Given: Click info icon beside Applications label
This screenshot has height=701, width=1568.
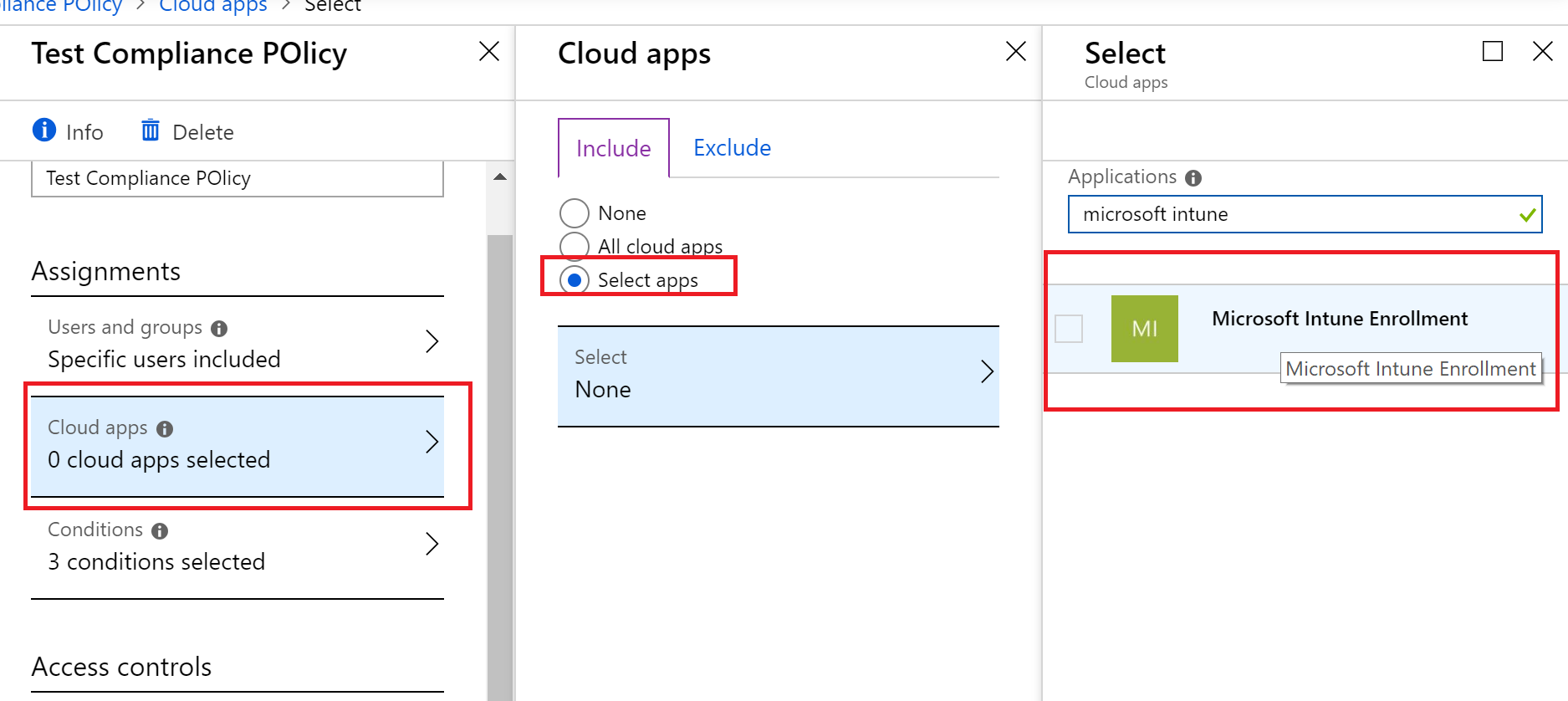Looking at the screenshot, I should tap(1193, 178).
